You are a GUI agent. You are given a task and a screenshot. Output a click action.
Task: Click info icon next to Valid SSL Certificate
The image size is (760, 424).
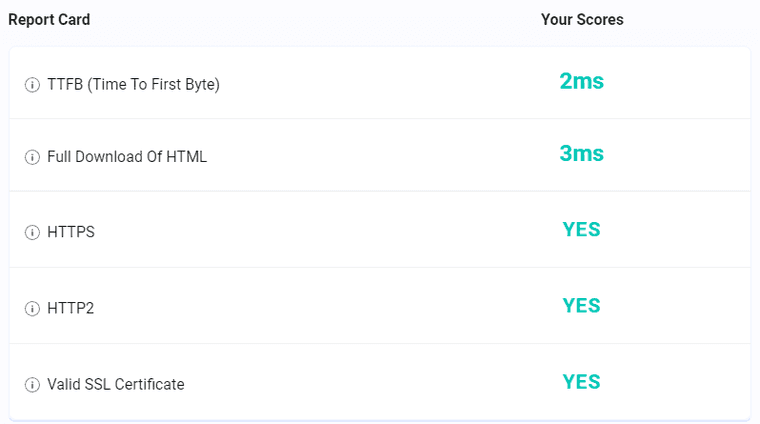click(32, 385)
